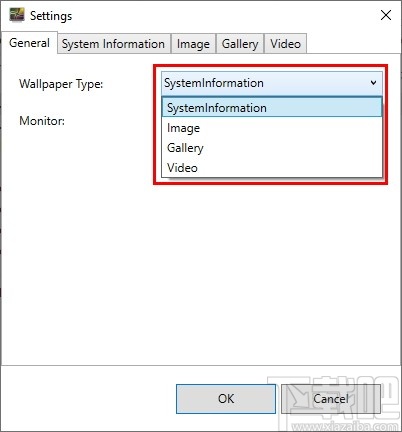
Task: Confirm settings with the OK button
Action: (x=226, y=399)
